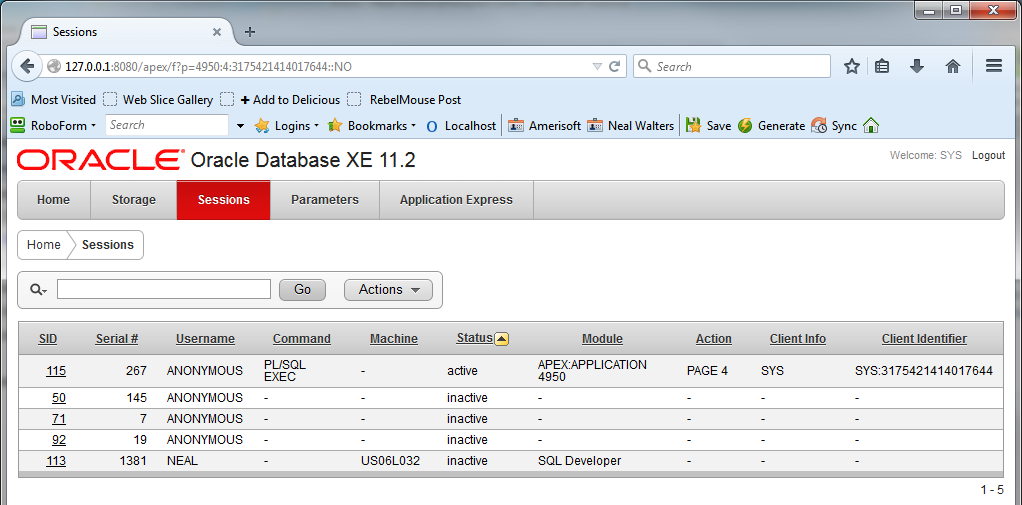Click the Status column header
The height and width of the screenshot is (505, 1022).
click(x=474, y=338)
